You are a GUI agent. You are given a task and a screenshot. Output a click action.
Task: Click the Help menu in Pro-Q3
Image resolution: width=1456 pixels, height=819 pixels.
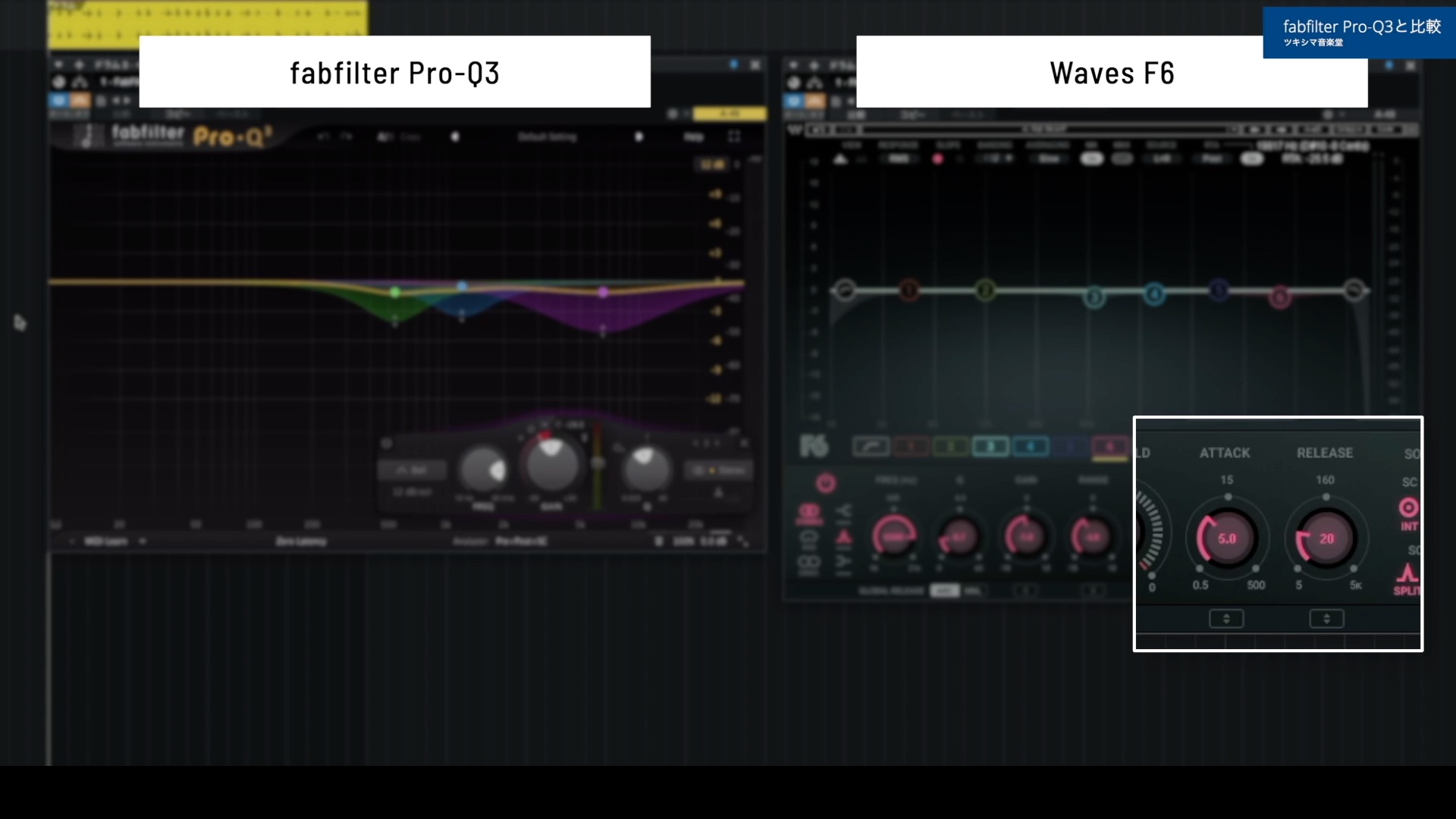click(694, 136)
